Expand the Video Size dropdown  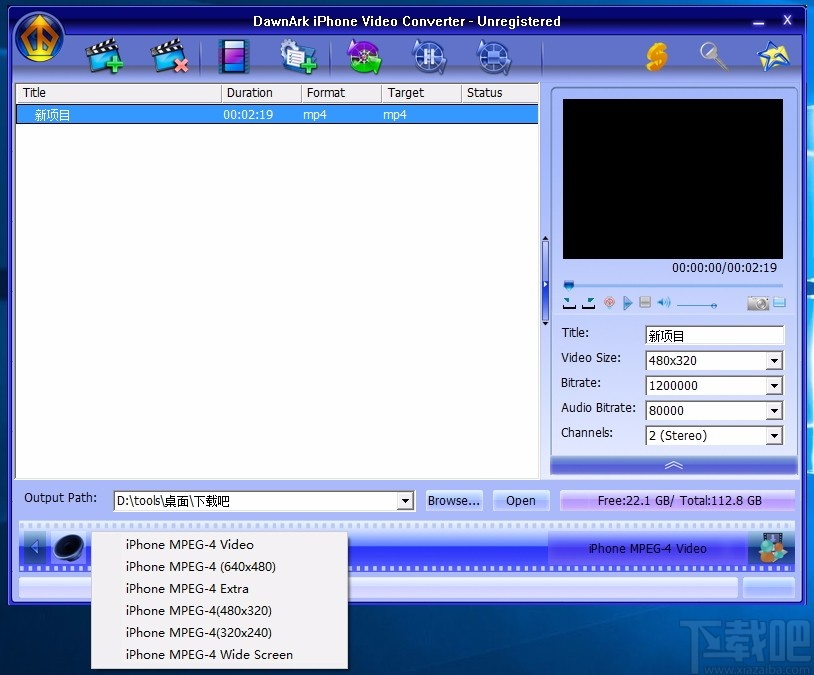coord(774,361)
